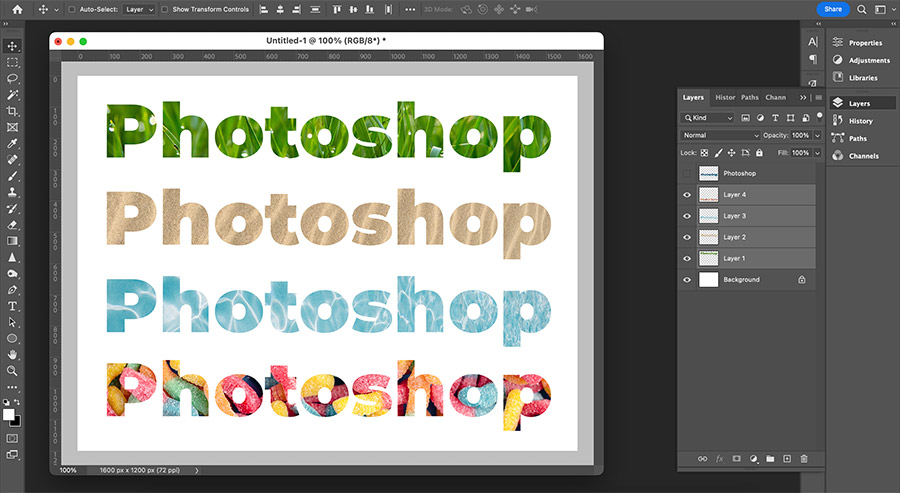Select the Clone Stamp tool

(12, 192)
